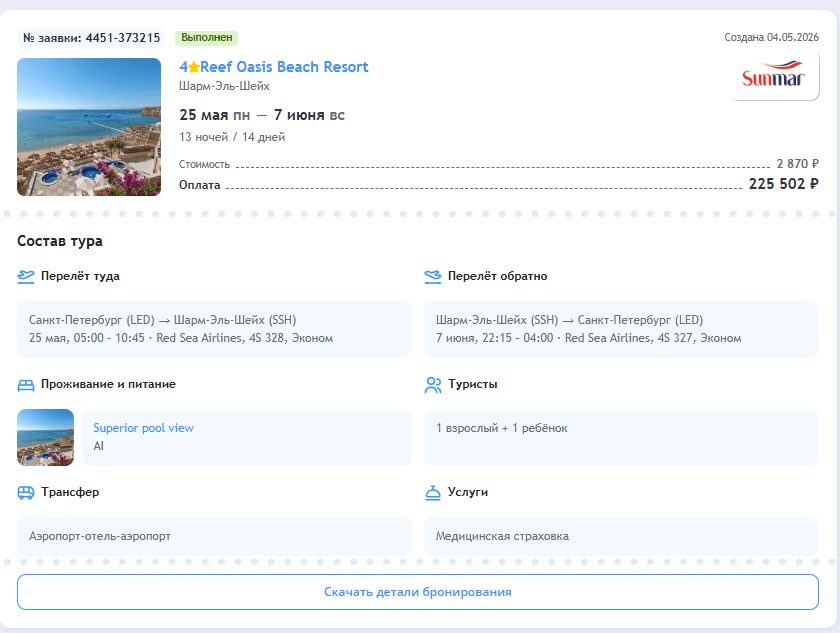Click the Стоимость amount 2 870 ₽

tap(798, 164)
